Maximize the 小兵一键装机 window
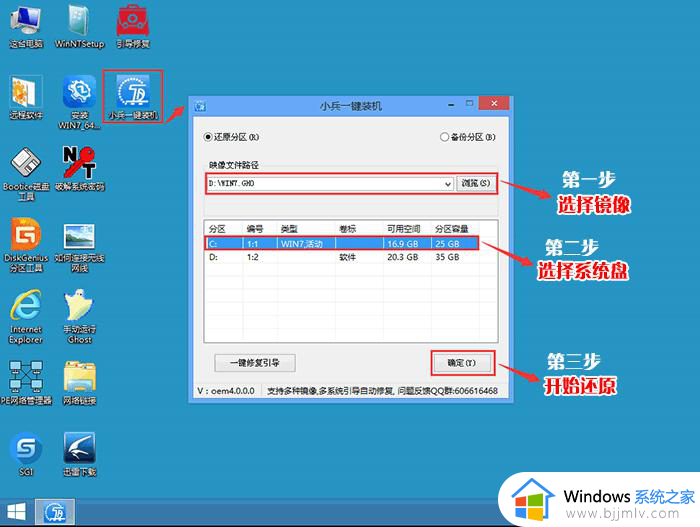Screen dimensions: 700x527 (469, 104)
